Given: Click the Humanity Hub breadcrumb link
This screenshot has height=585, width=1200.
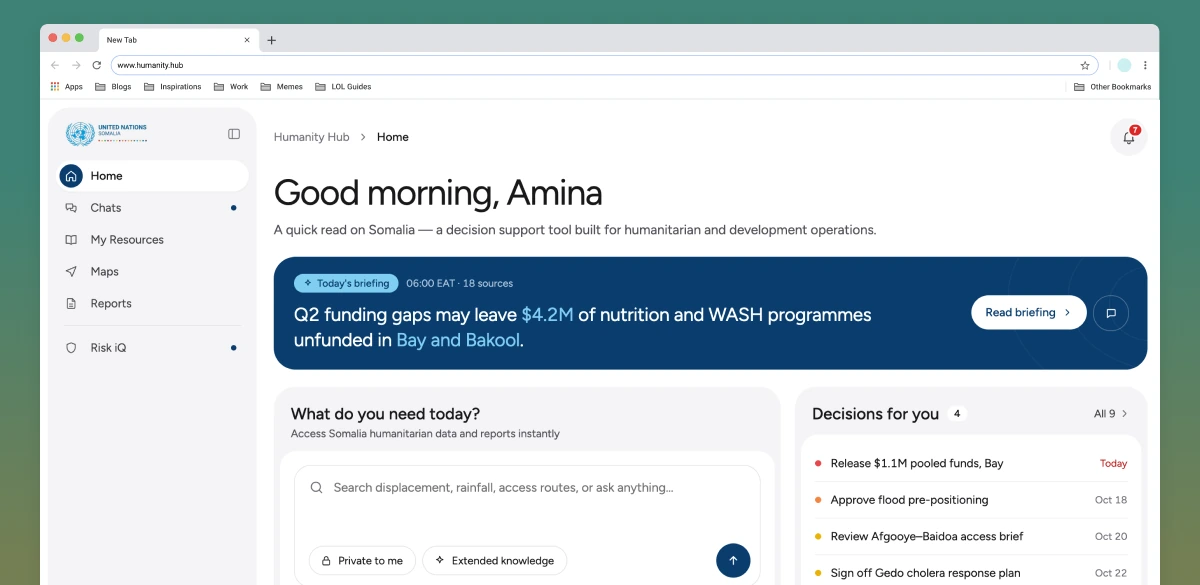Looking at the screenshot, I should [312, 137].
